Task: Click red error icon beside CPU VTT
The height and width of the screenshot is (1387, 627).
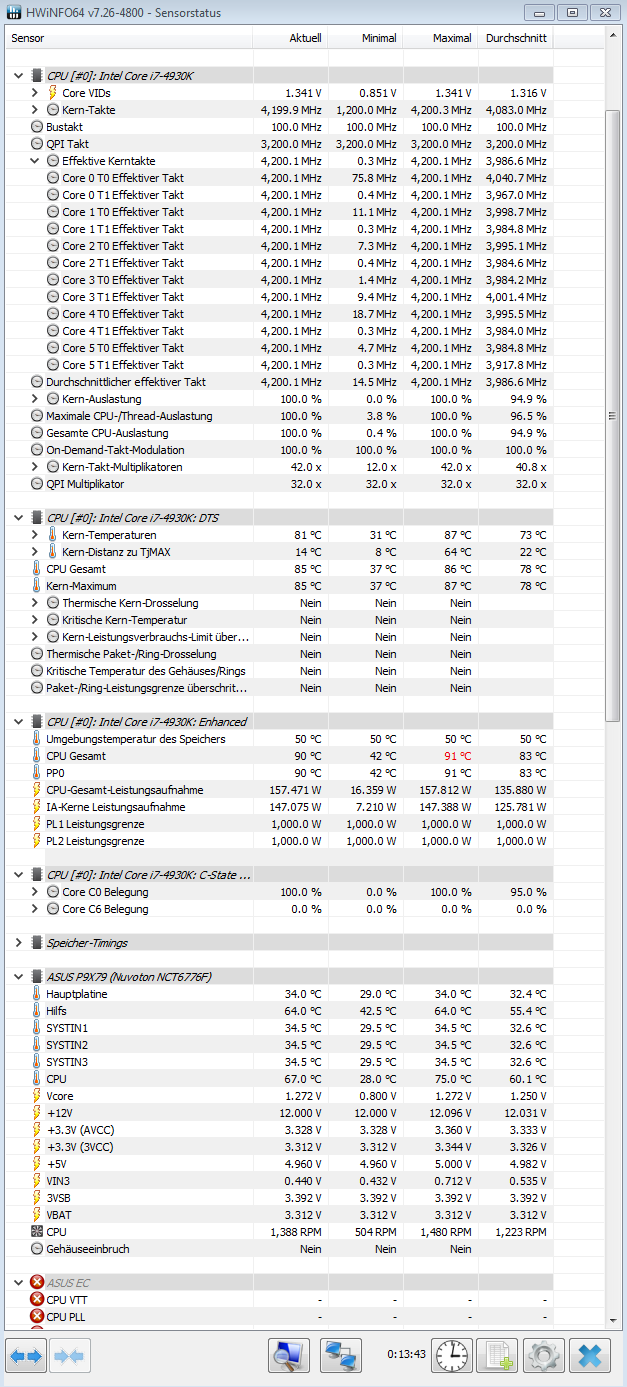Action: [x=37, y=1300]
